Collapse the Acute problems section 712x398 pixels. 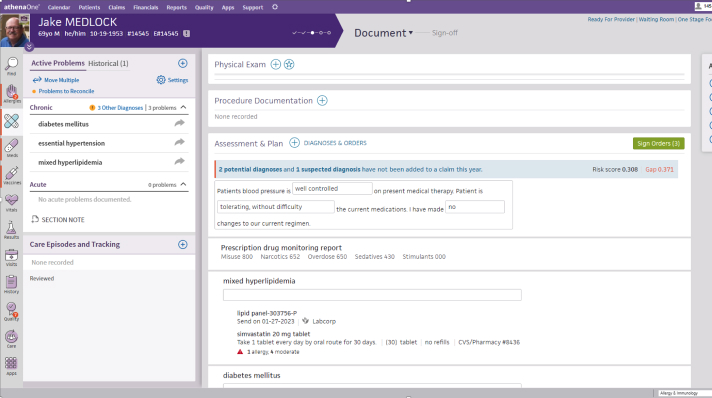pos(183,184)
